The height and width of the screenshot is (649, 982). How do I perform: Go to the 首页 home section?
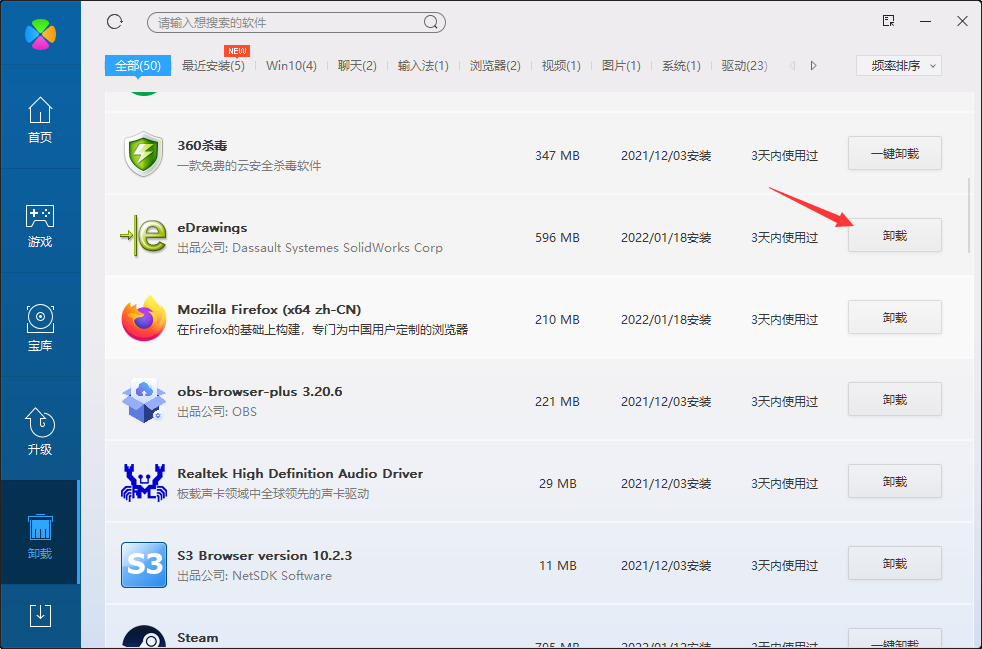tap(40, 120)
